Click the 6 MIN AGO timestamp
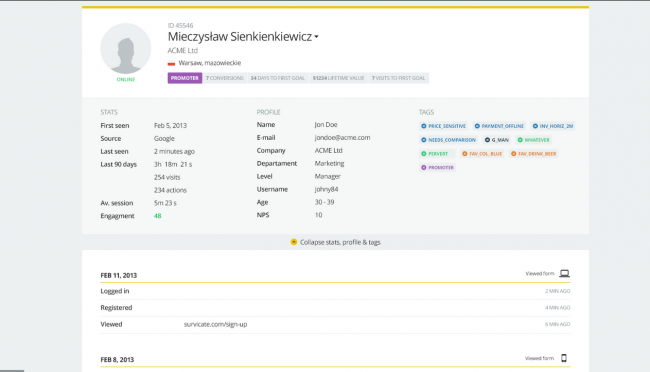The width and height of the screenshot is (650, 372). point(558,324)
